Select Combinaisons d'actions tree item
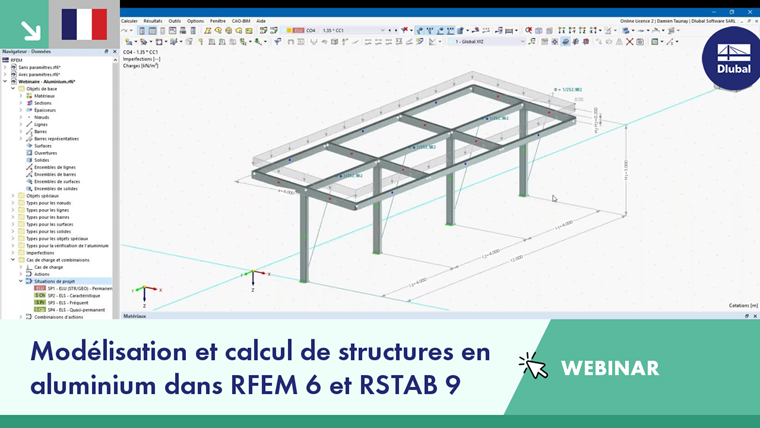 58,317
